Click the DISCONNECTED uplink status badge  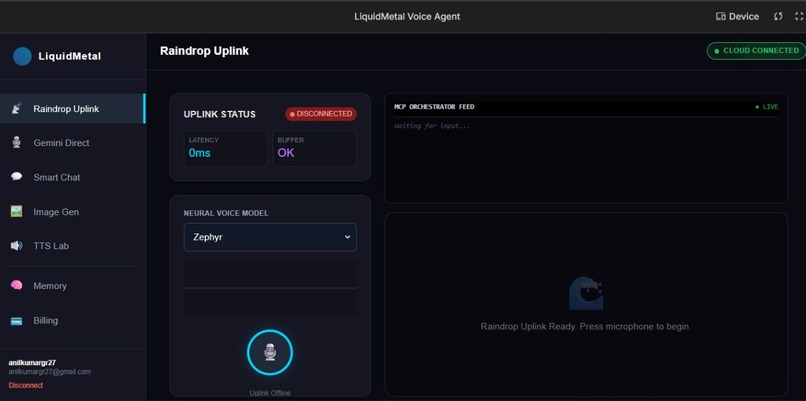(321, 114)
